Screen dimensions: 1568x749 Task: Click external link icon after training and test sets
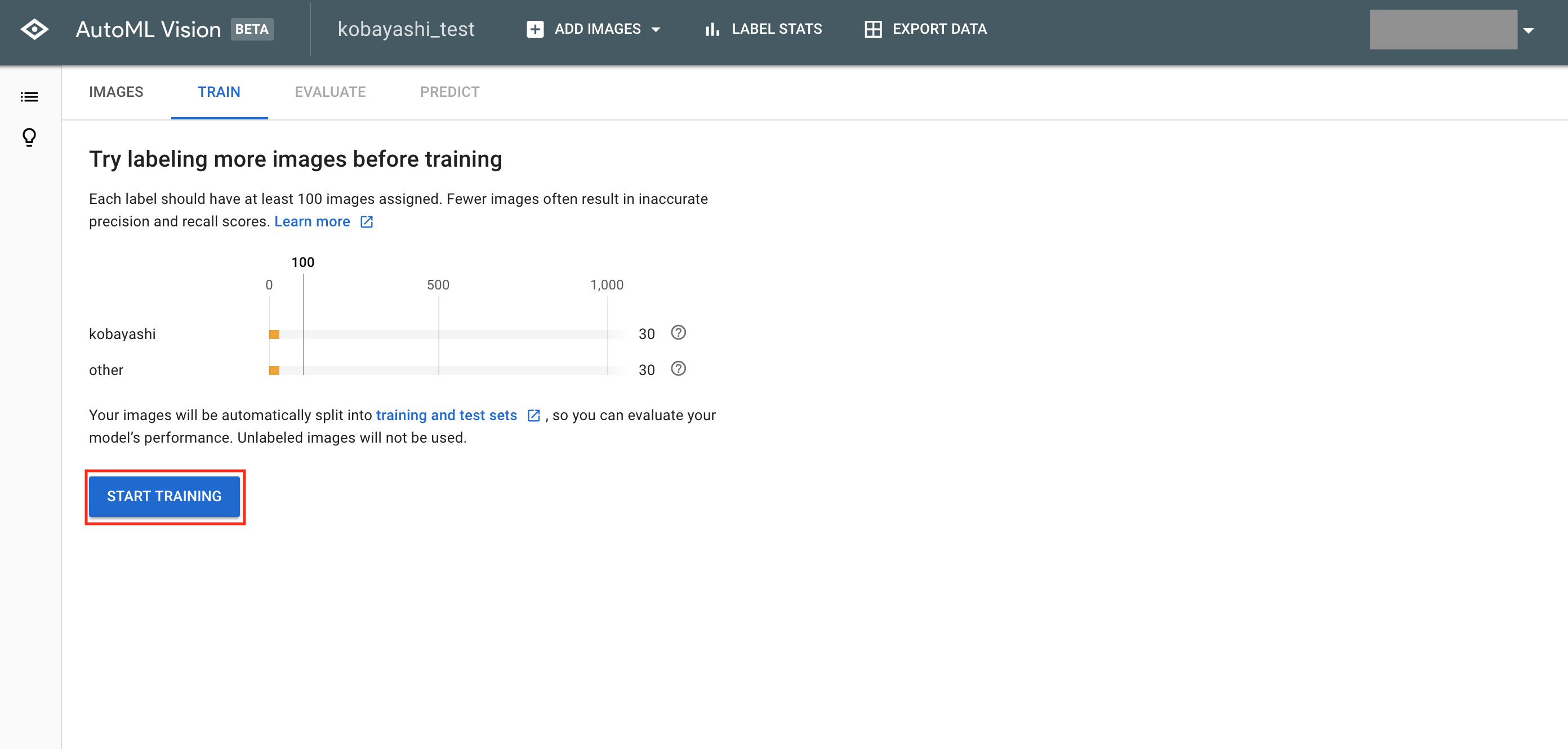(533, 416)
